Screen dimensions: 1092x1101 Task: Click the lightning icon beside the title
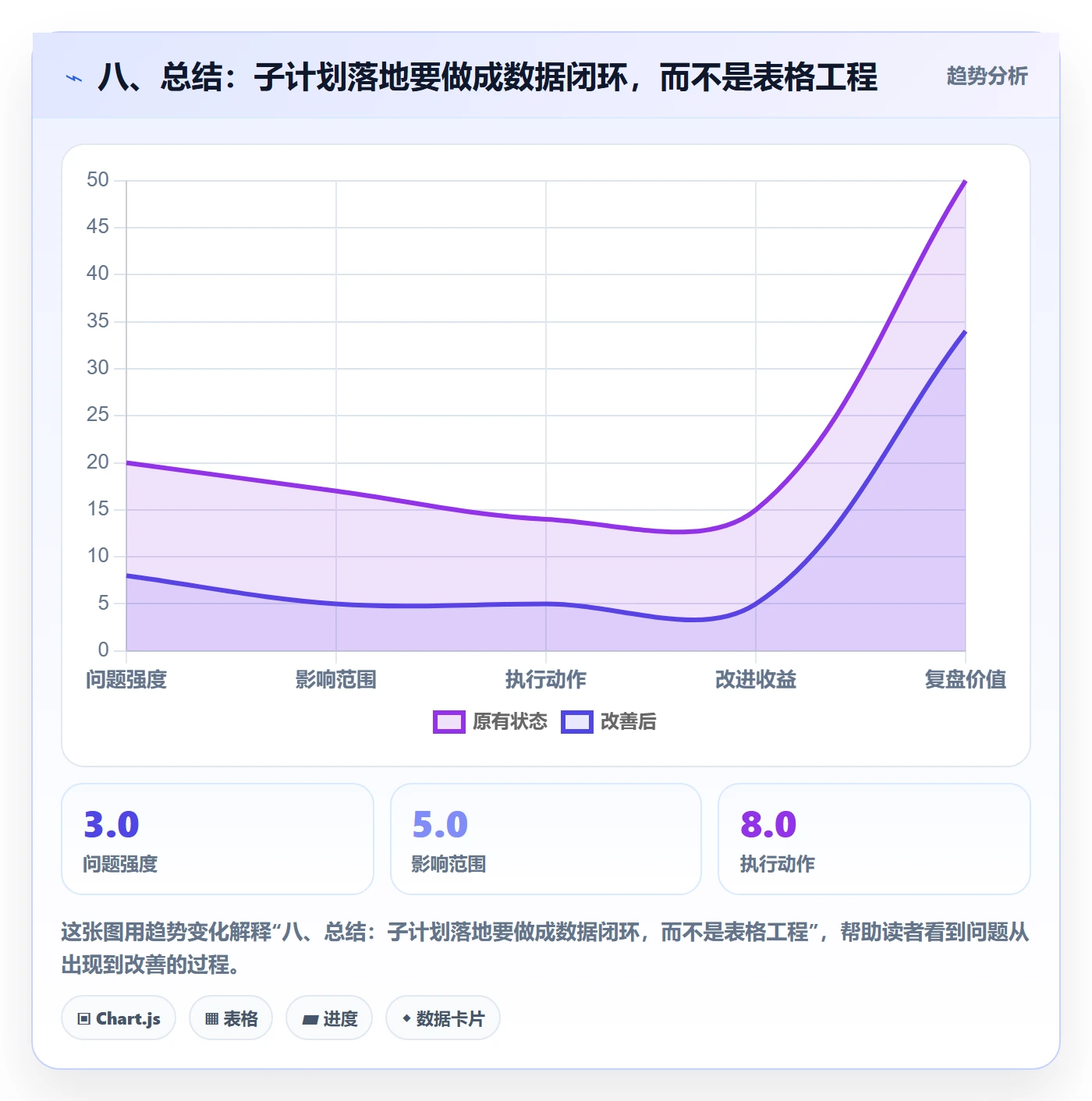pyautogui.click(x=74, y=78)
